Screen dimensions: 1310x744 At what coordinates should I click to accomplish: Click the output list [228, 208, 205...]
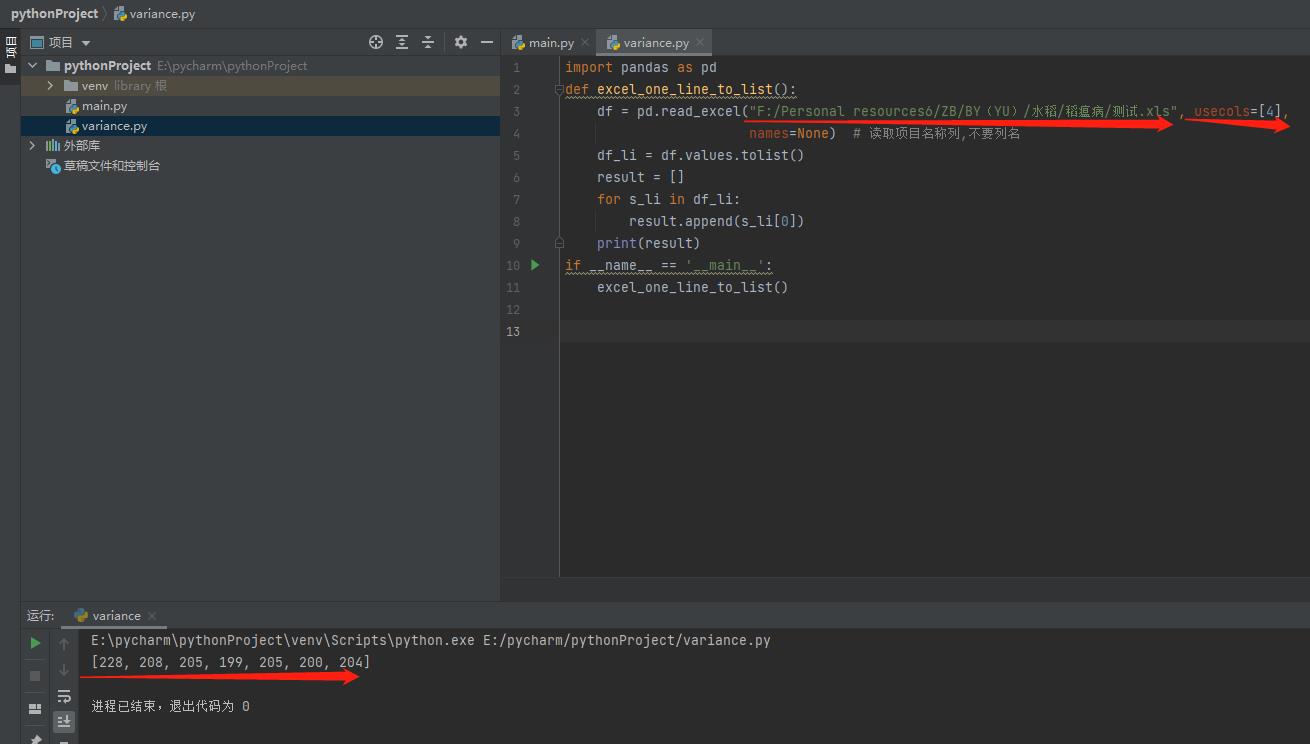point(231,662)
